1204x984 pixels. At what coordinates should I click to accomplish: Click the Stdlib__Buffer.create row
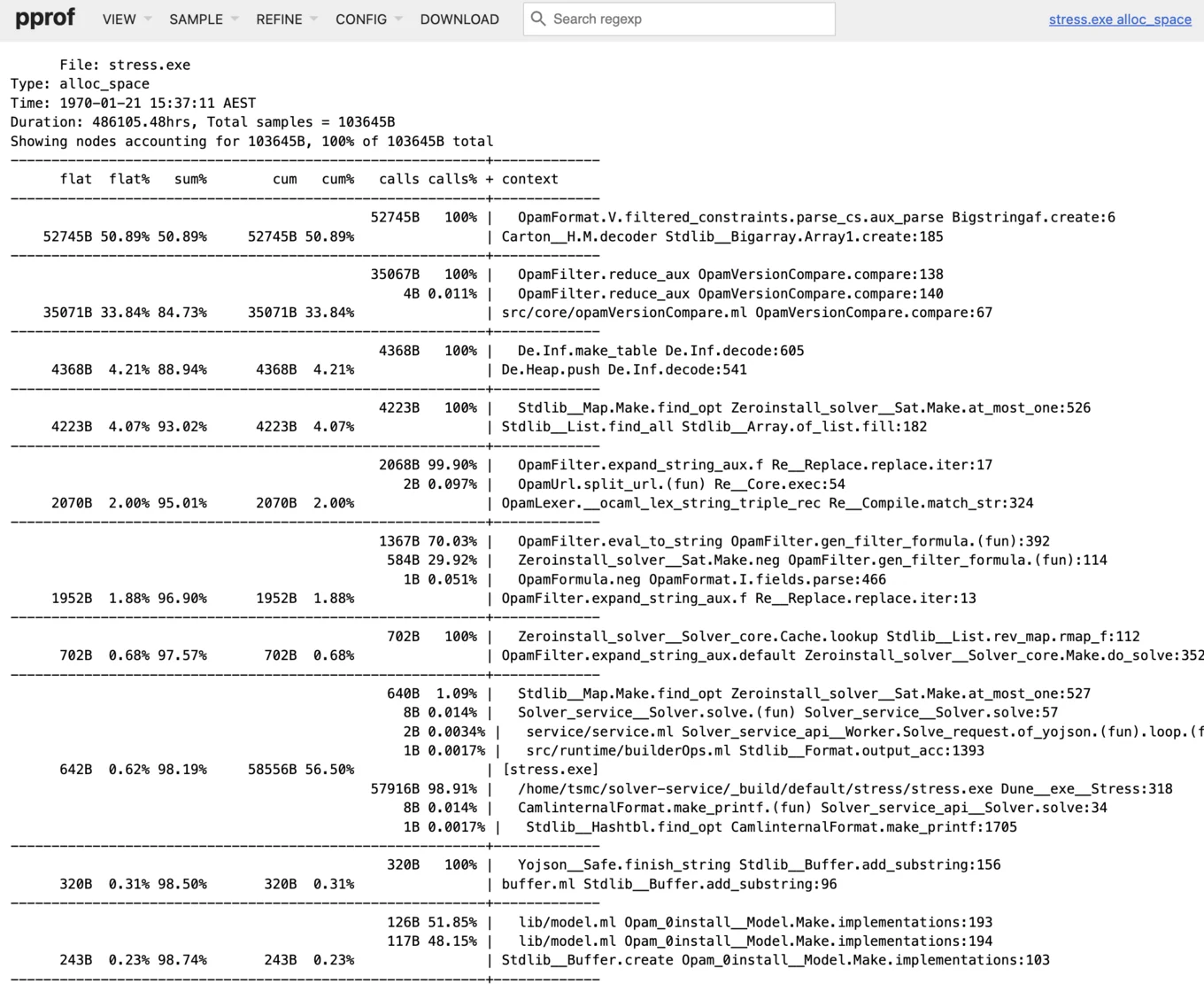(x=775, y=960)
